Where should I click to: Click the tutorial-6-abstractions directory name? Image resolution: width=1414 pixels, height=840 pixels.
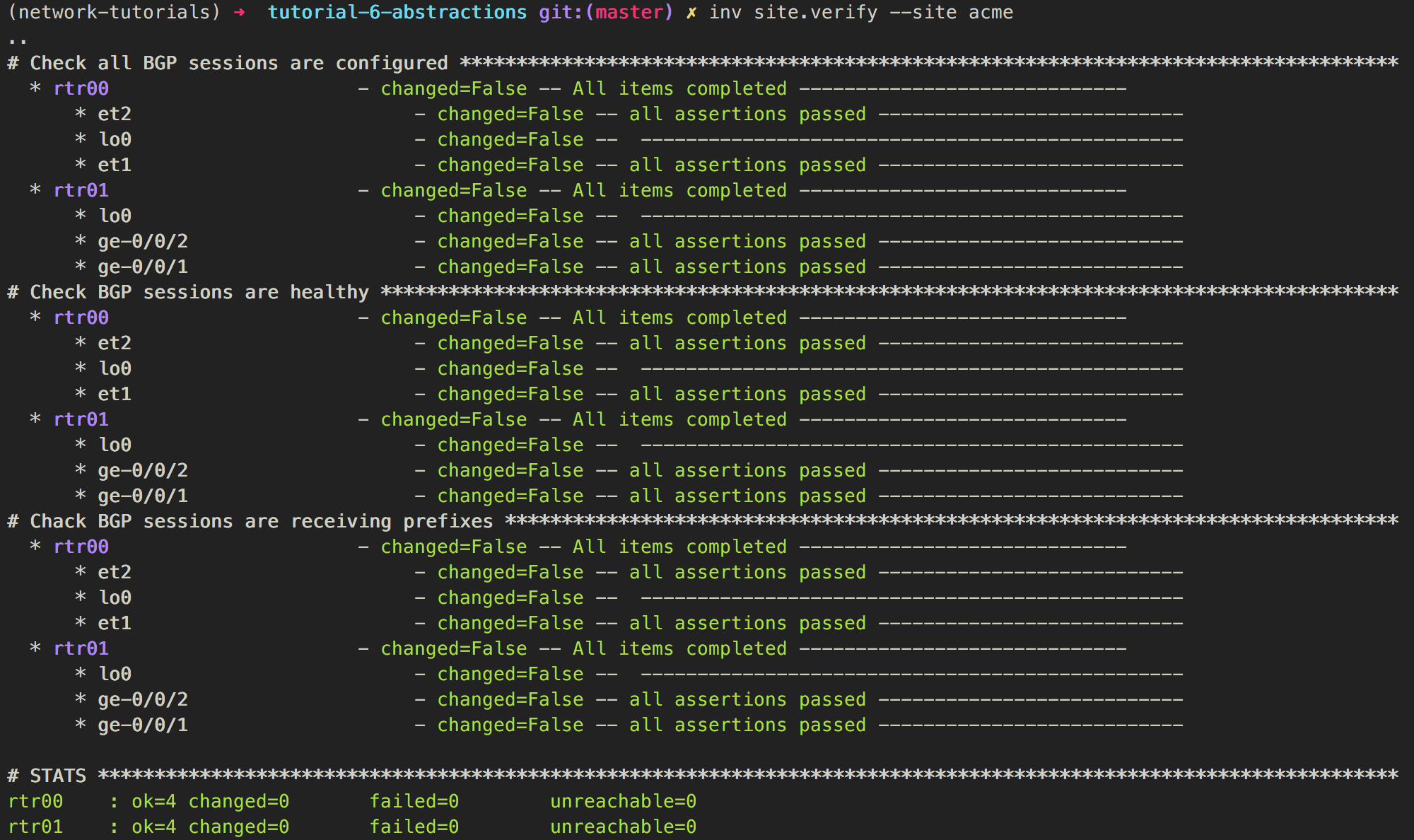pyautogui.click(x=397, y=13)
